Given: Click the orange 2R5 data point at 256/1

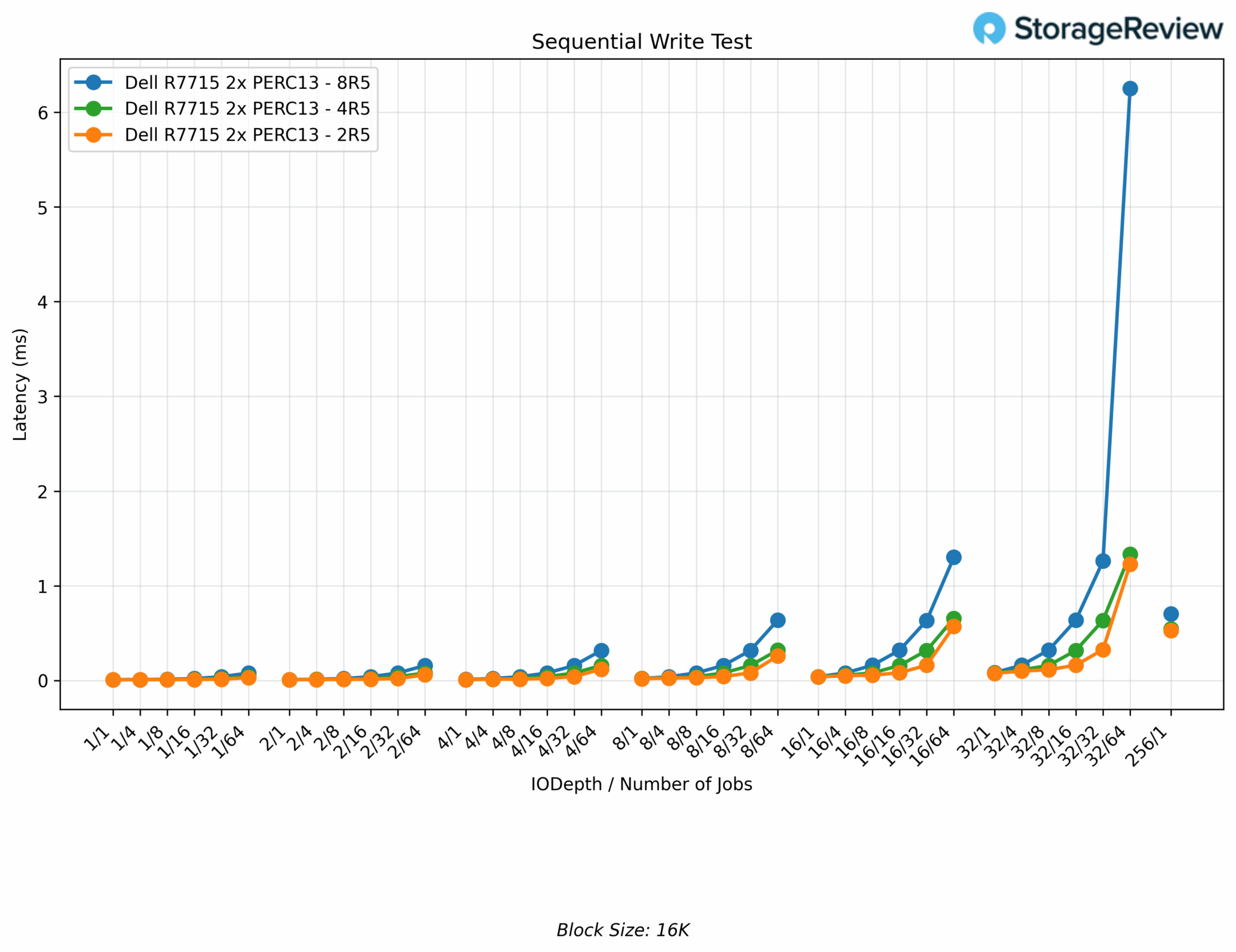Looking at the screenshot, I should pos(1171,631).
